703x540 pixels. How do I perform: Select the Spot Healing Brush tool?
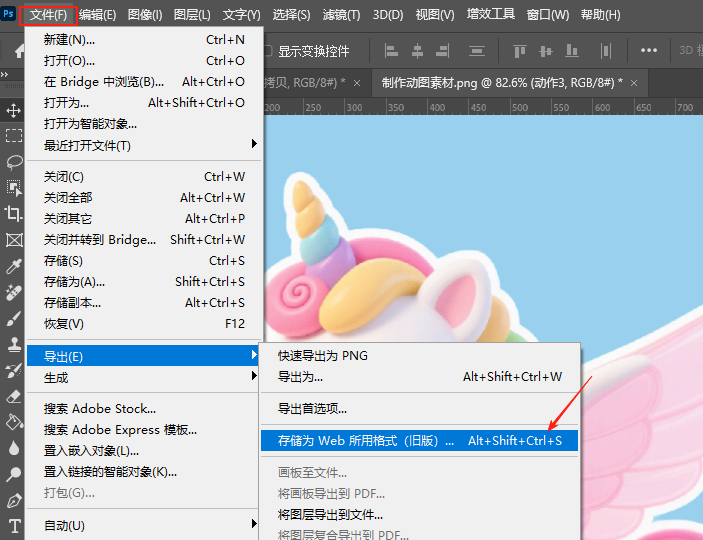pyautogui.click(x=13, y=292)
